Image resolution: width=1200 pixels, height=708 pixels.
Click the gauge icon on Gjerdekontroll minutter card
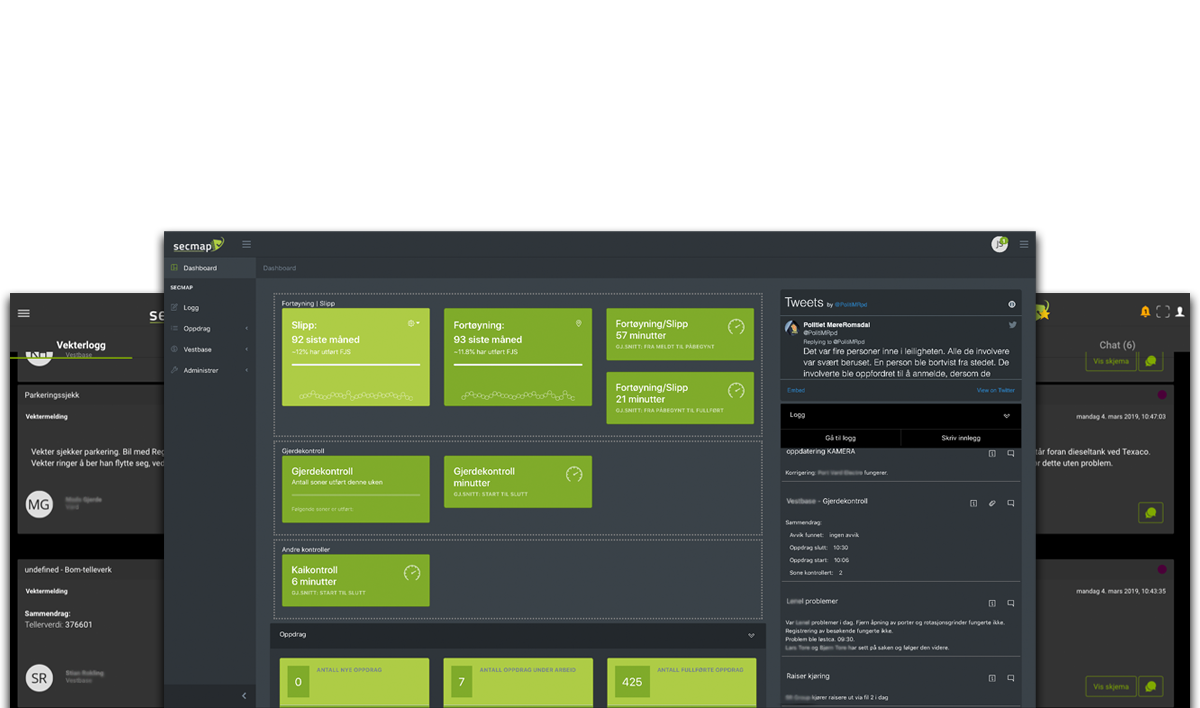coord(574,474)
